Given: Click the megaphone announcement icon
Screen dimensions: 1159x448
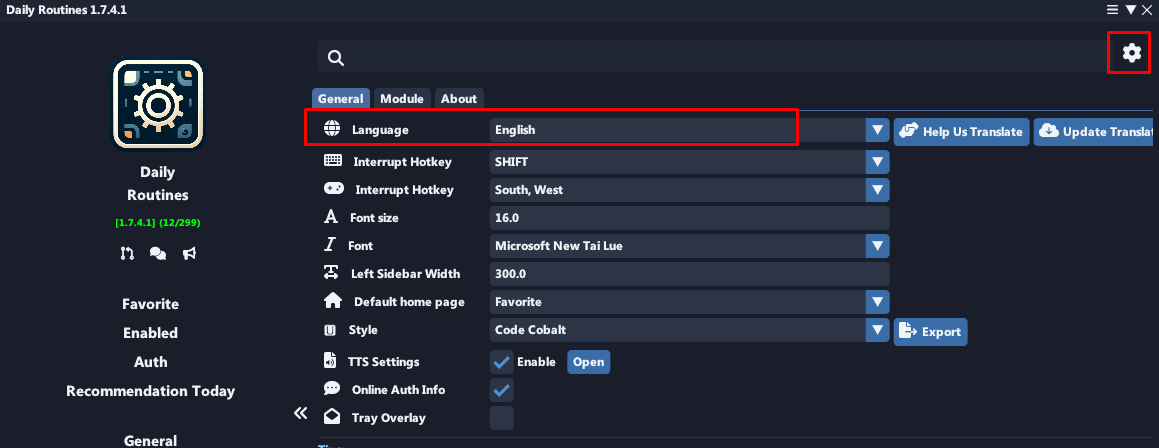Looking at the screenshot, I should (189, 253).
